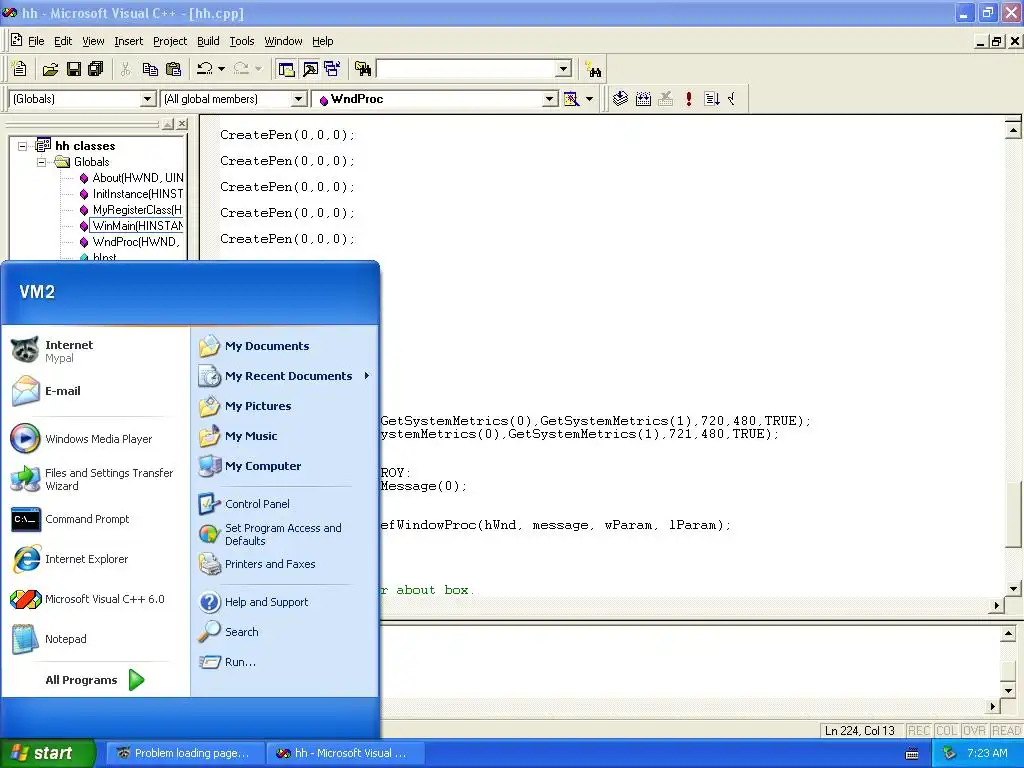Viewport: 1024px width, 768px height.
Task: Click Run... in Start menu
Action: [x=240, y=662]
